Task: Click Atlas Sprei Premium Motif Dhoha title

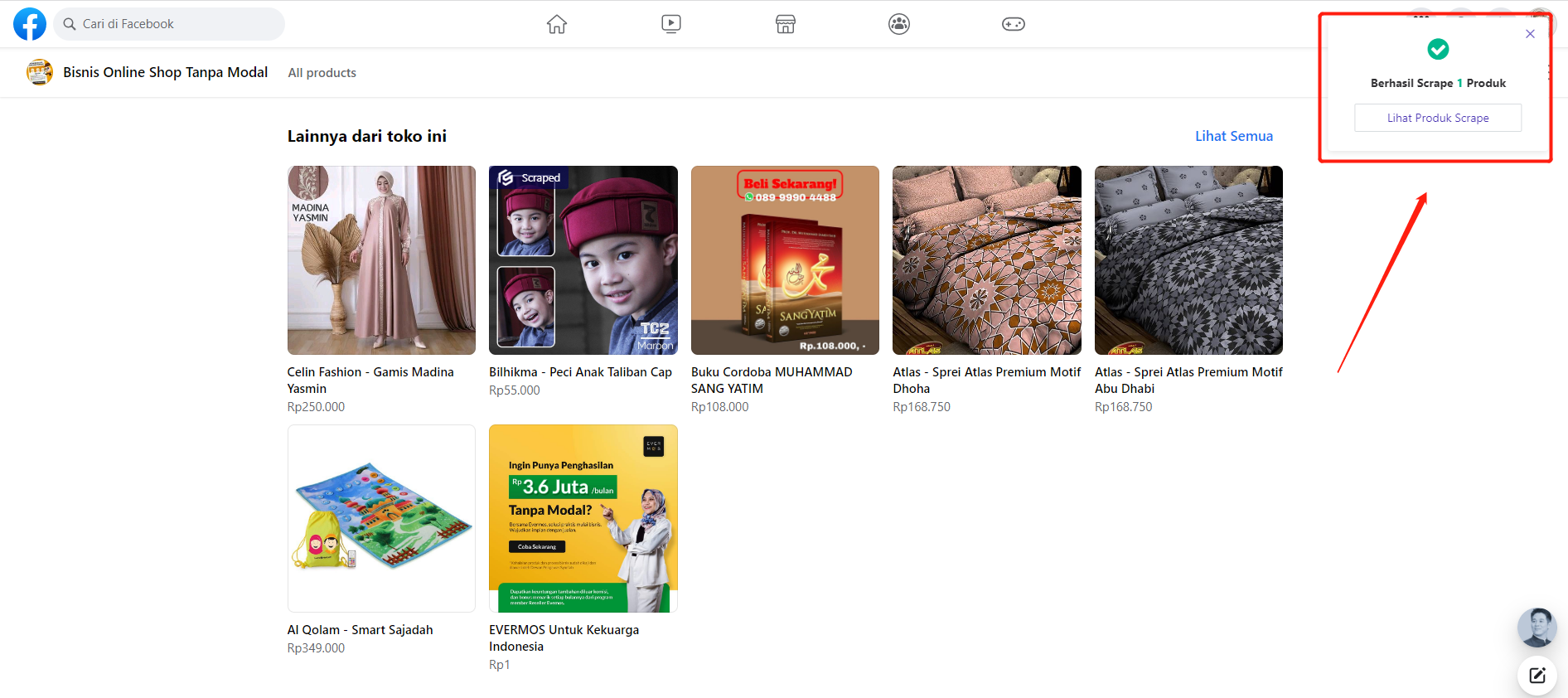Action: pos(987,381)
